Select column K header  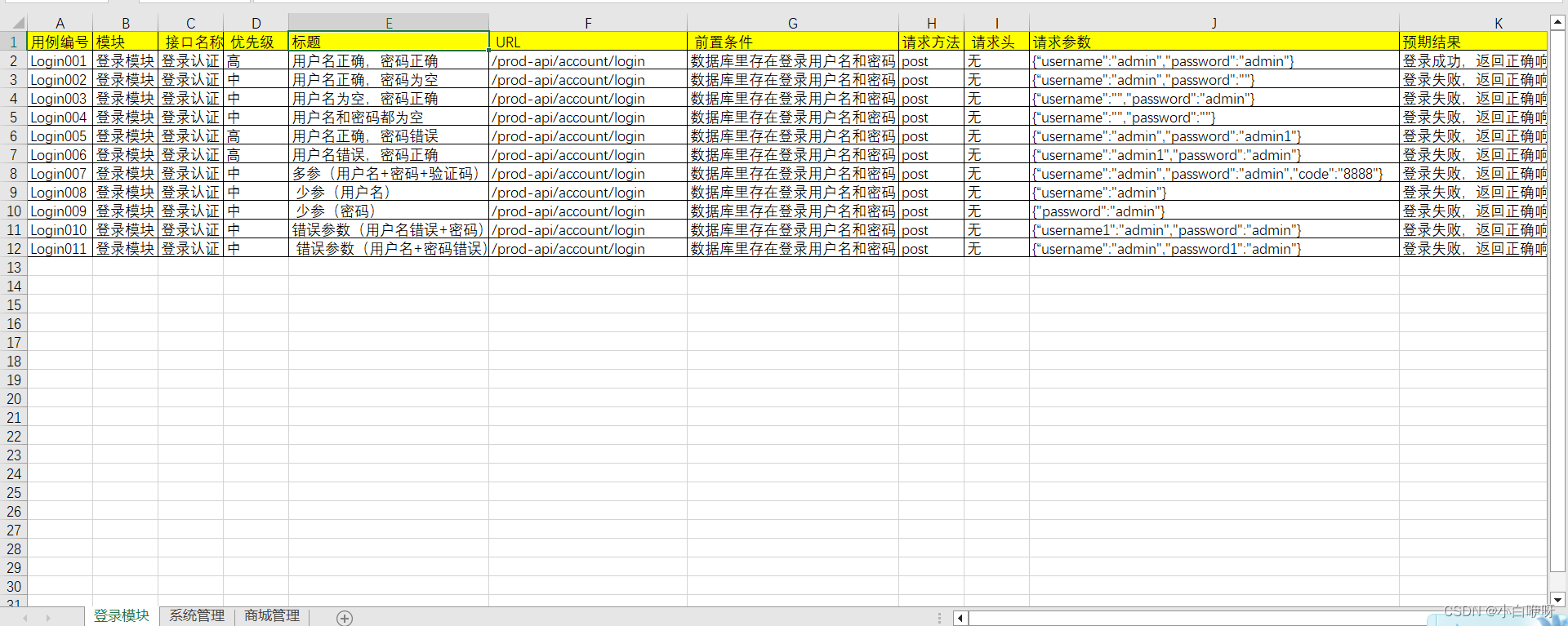1473,23
